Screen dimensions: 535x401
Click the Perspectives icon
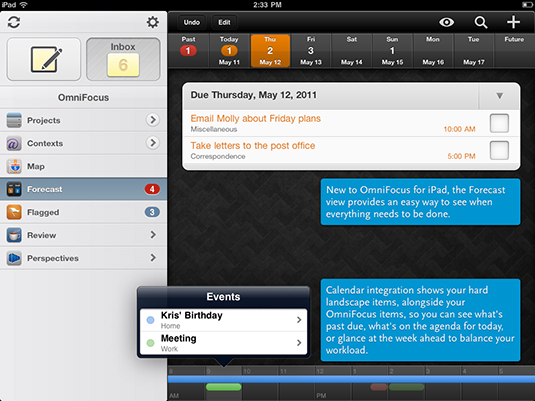(x=14, y=258)
